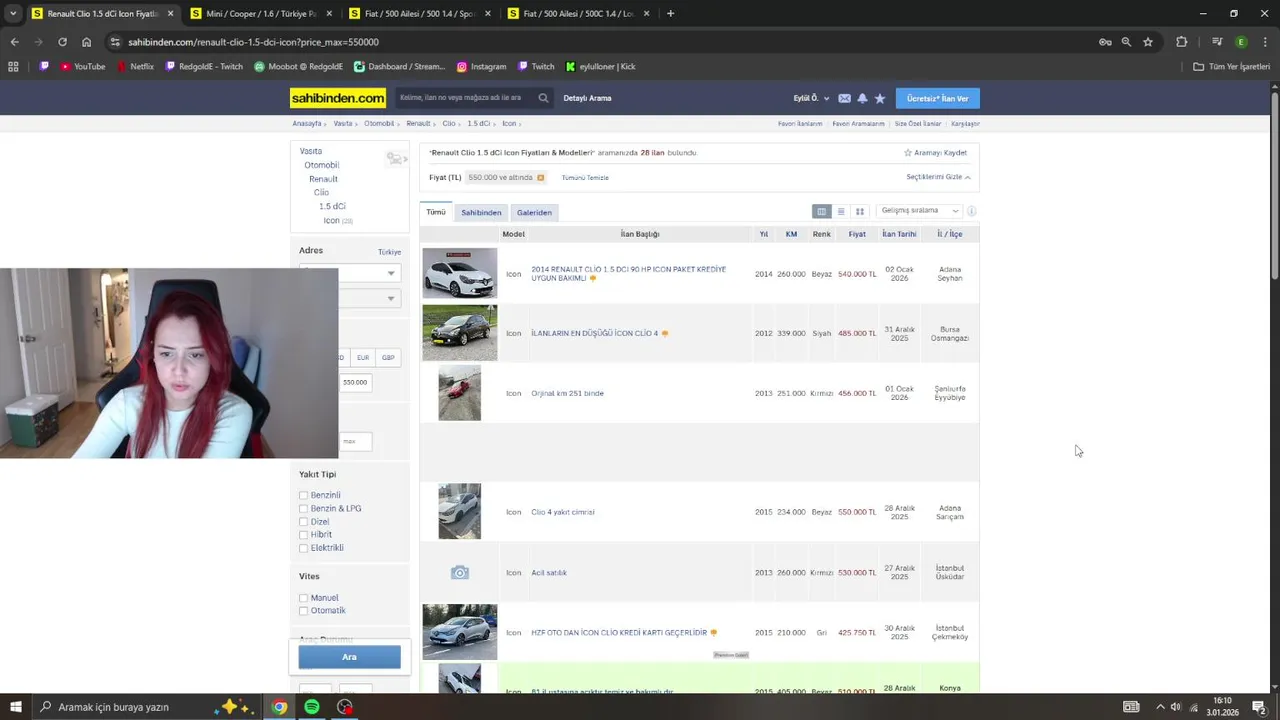1280x720 pixels.
Task: Open Chrome tab search dropdown arrow
Action: (x=13, y=14)
